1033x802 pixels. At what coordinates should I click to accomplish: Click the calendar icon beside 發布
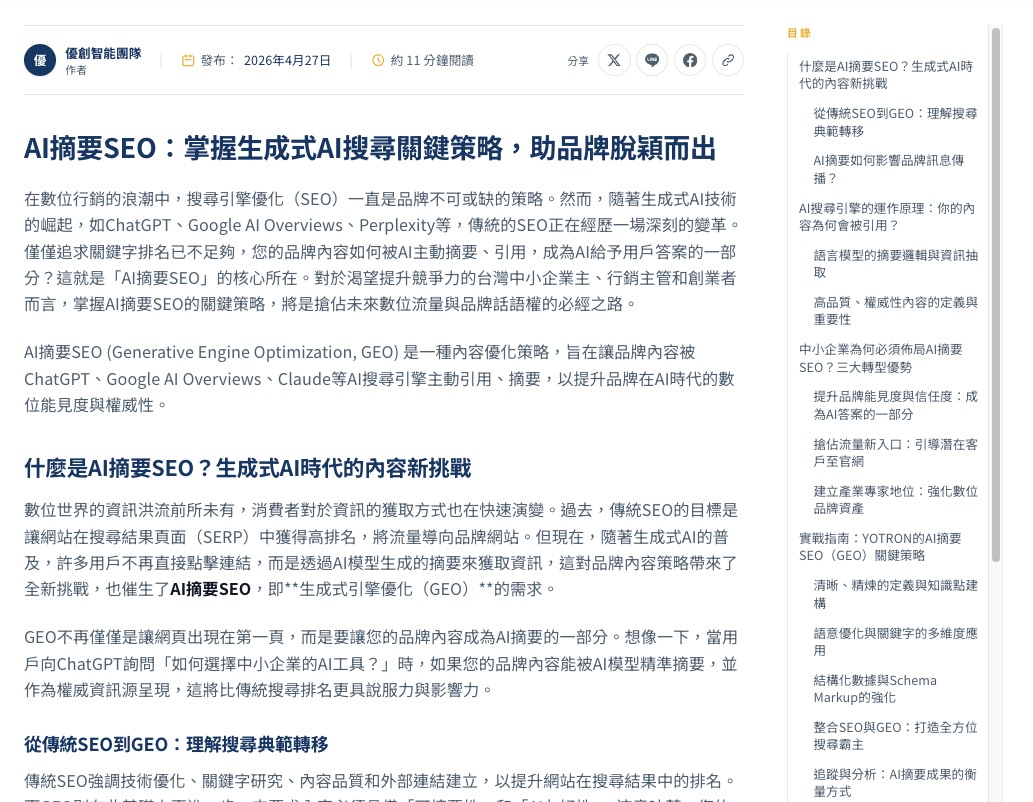coord(188,61)
